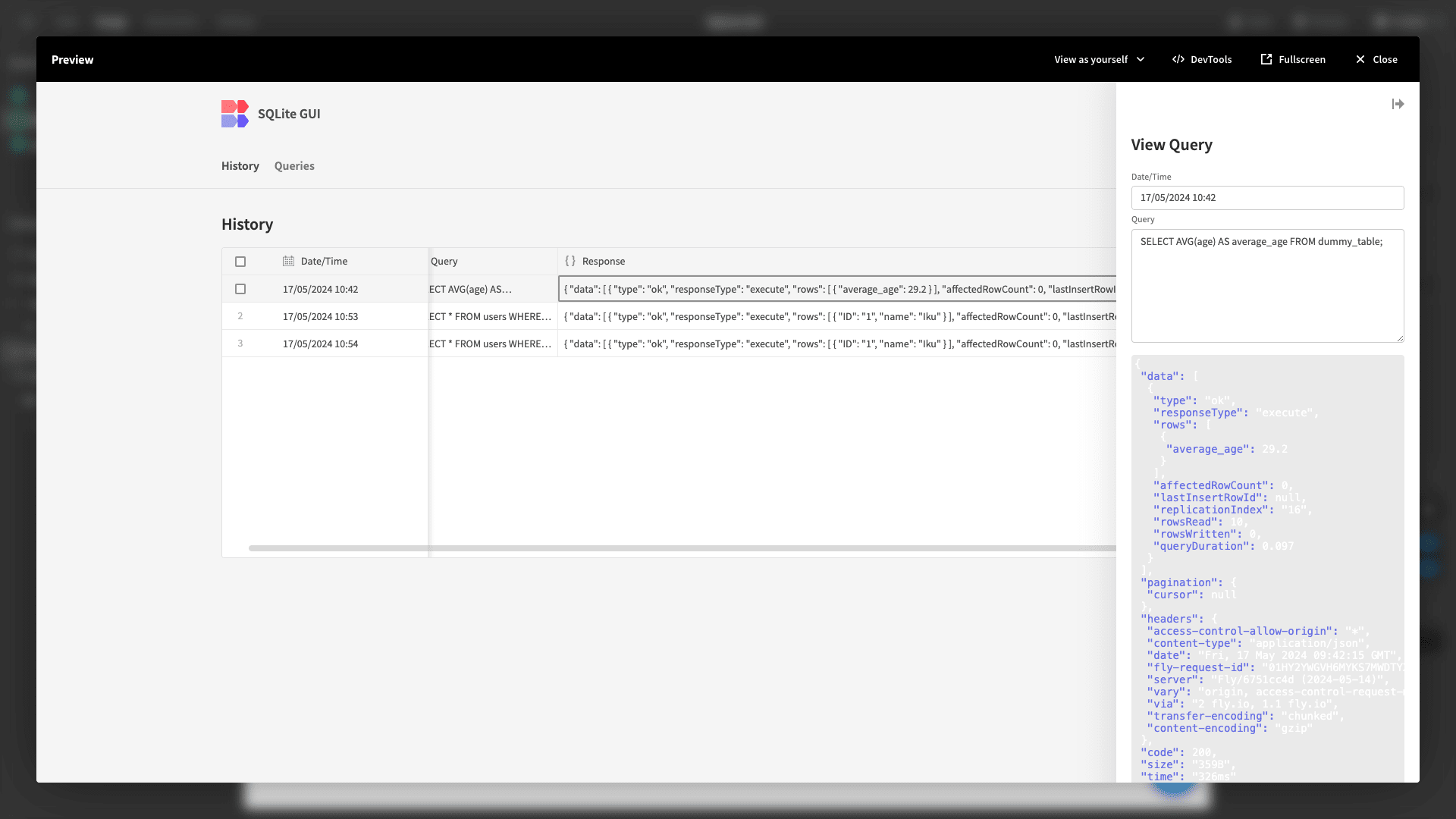This screenshot has width=1456, height=819.
Task: Switch to the History tab
Action: (240, 166)
